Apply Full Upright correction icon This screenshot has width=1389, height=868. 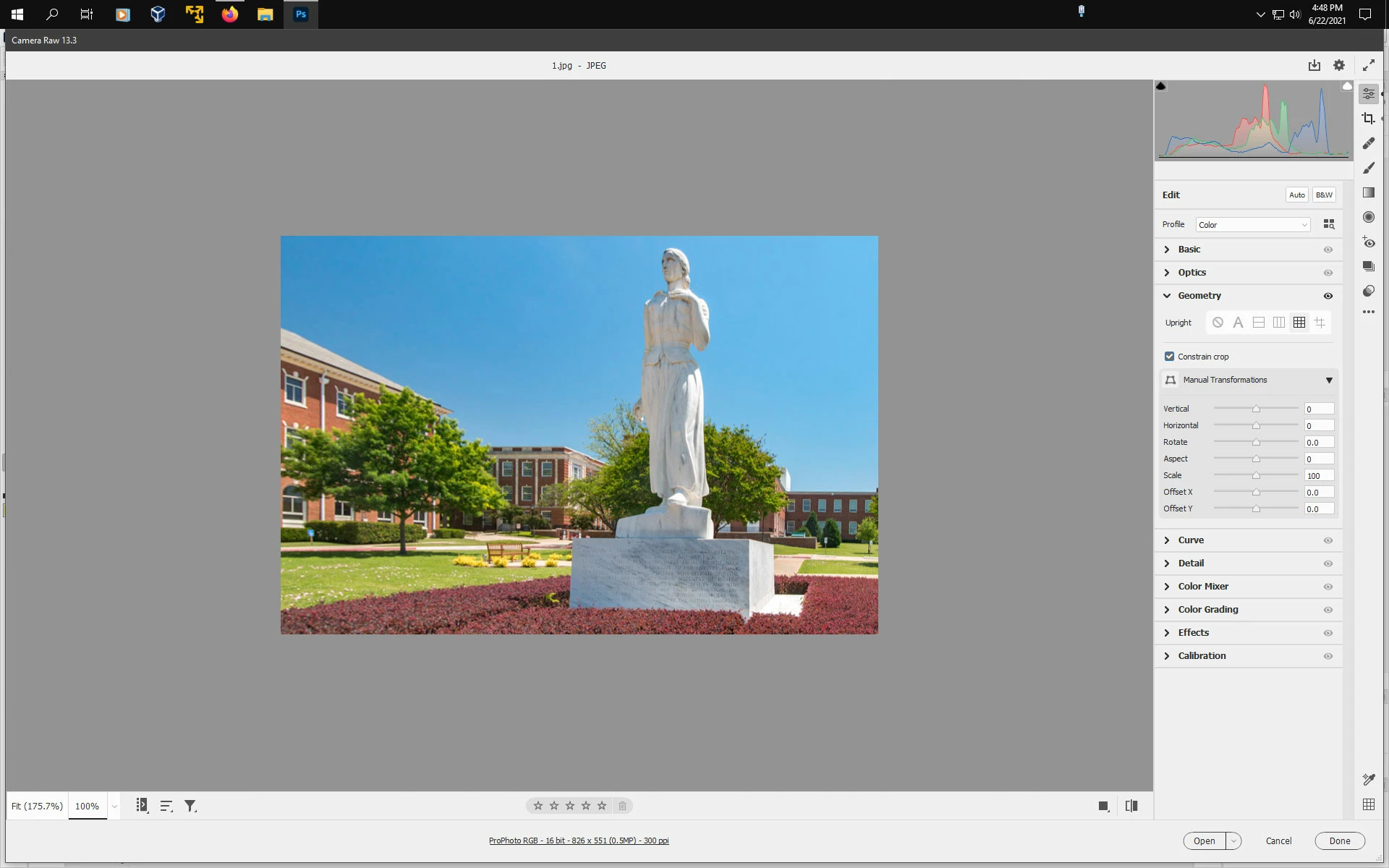click(x=1299, y=323)
